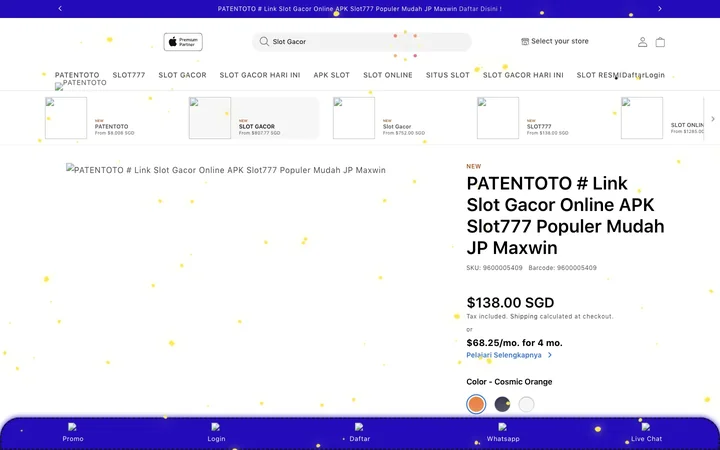Screen dimensions: 720x450
Task: Click the Promo icon in bottom bar
Action: pos(73,428)
